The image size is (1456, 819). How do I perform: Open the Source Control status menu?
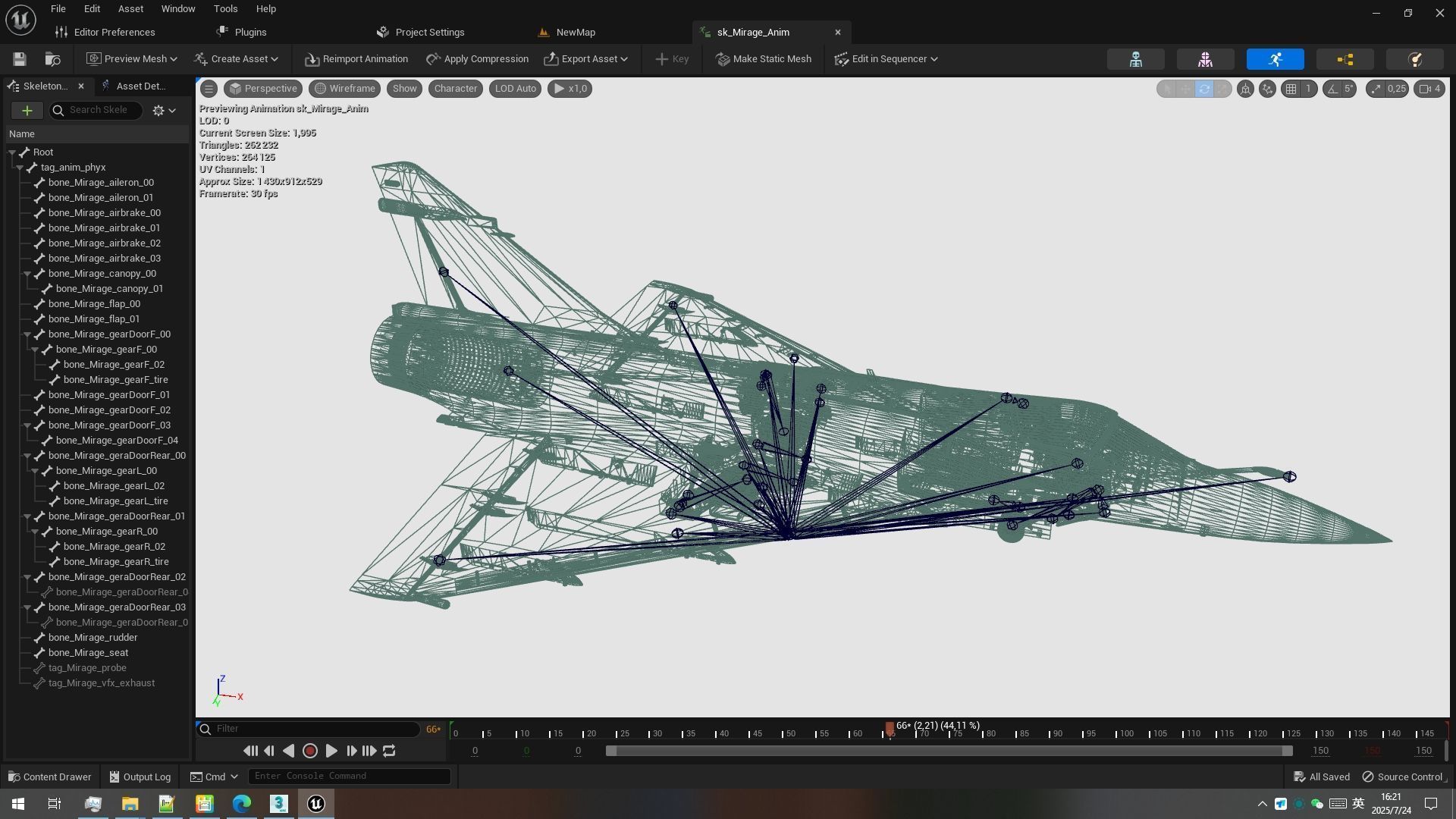pos(1404,777)
